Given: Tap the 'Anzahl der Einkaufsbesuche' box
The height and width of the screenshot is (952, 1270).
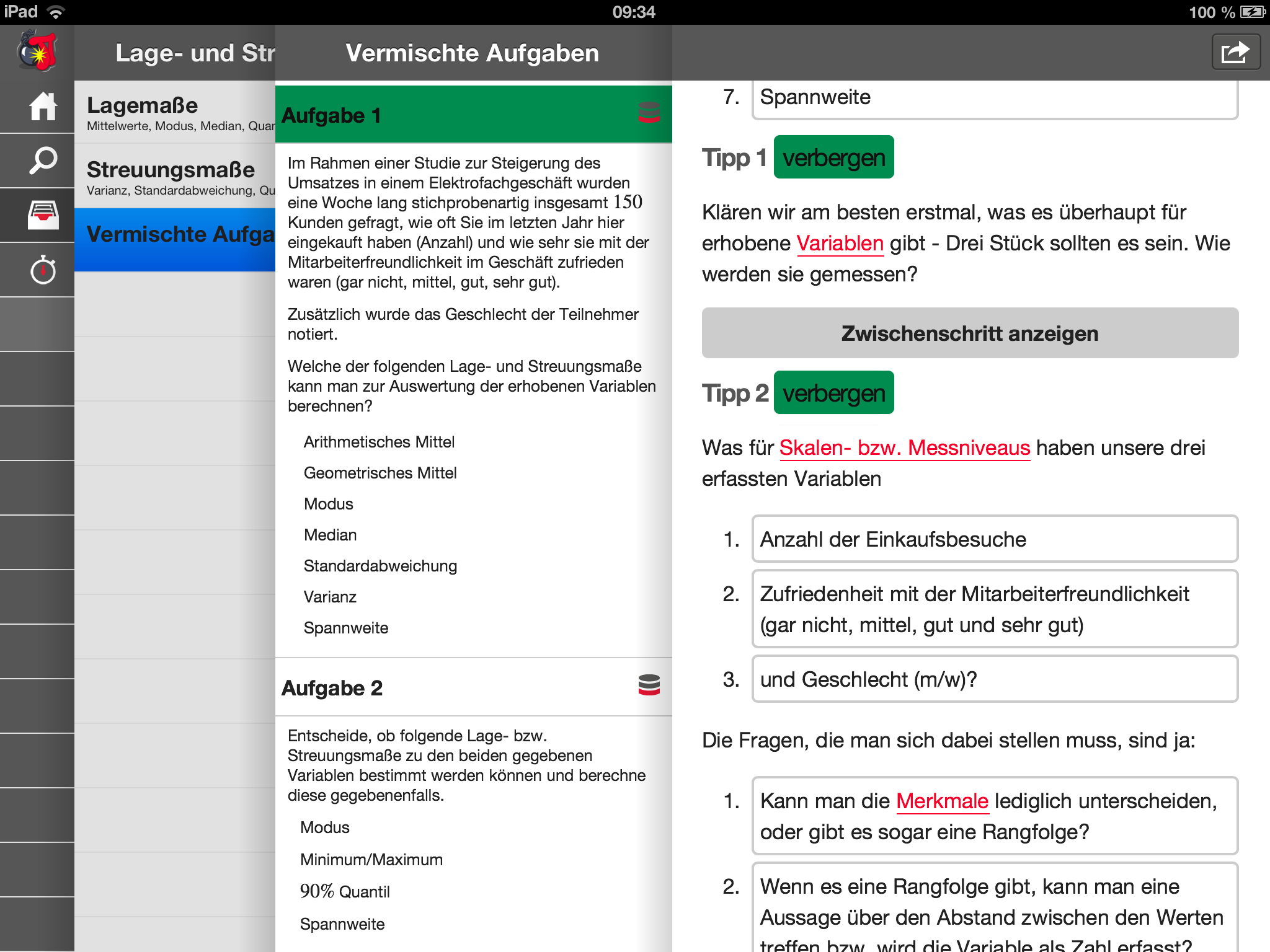Looking at the screenshot, I should tap(995, 539).
